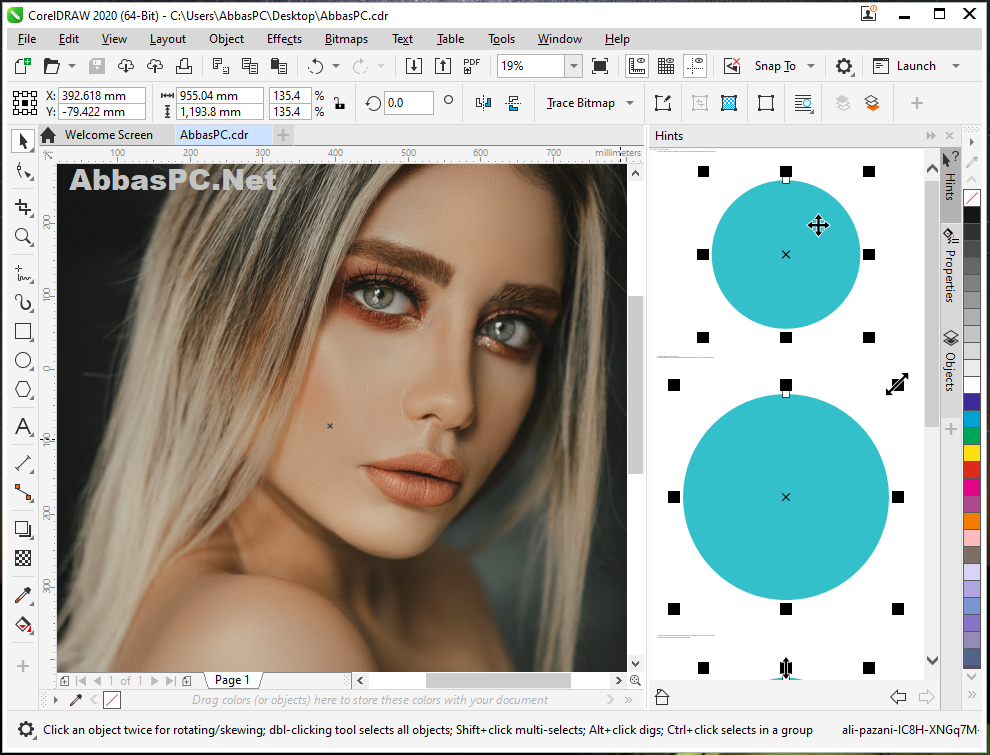Open the zoom level 19% dropdown
This screenshot has height=755, width=990.
pyautogui.click(x=573, y=66)
